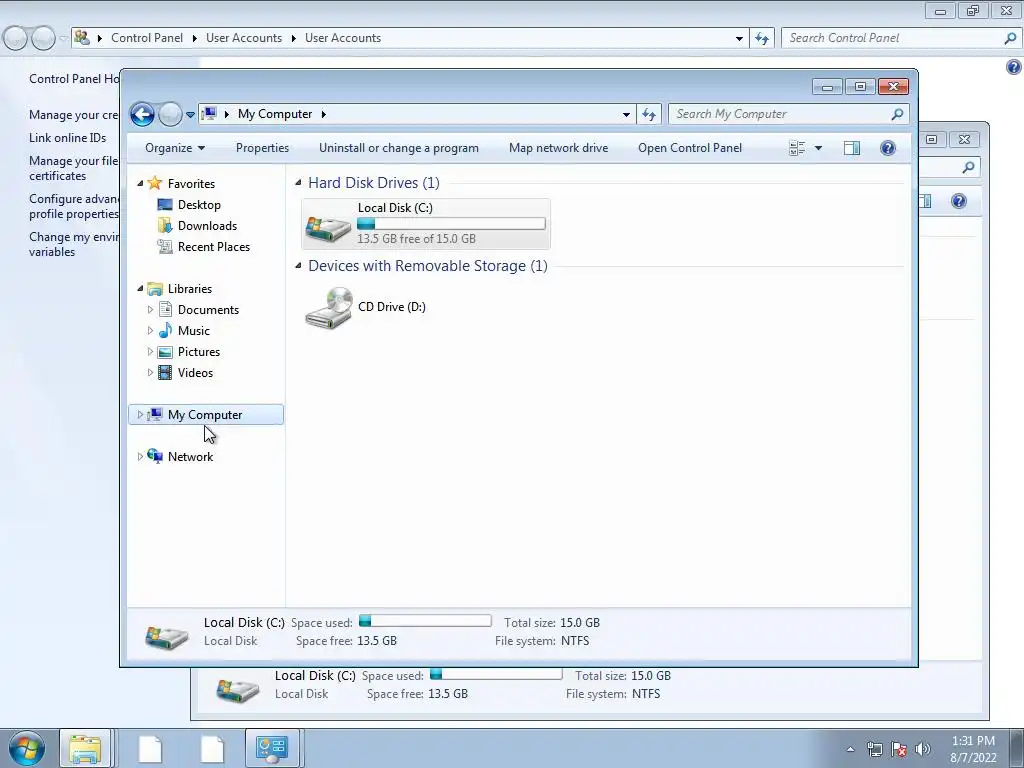1024x768 pixels.
Task: Open the Organize menu
Action: coord(175,148)
